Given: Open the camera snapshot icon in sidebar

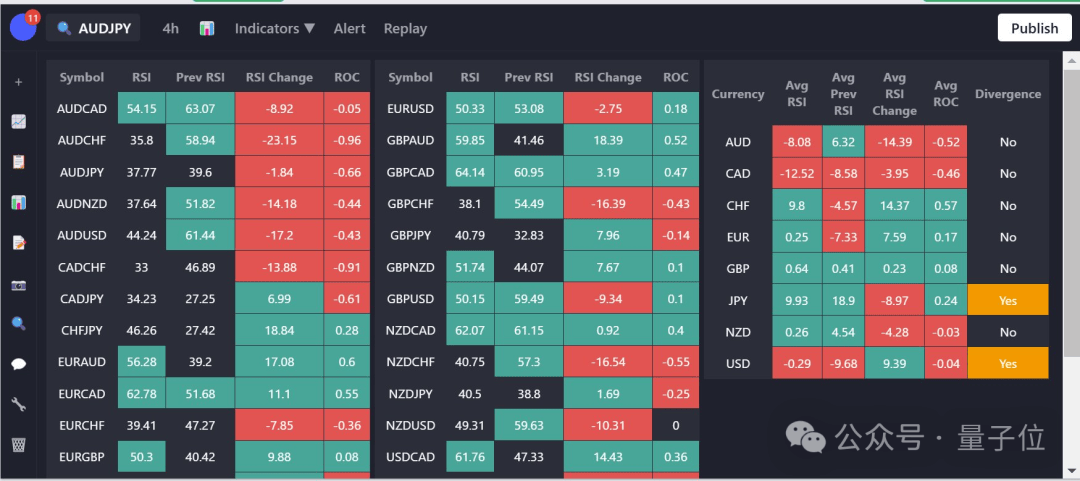Looking at the screenshot, I should 19,285.
